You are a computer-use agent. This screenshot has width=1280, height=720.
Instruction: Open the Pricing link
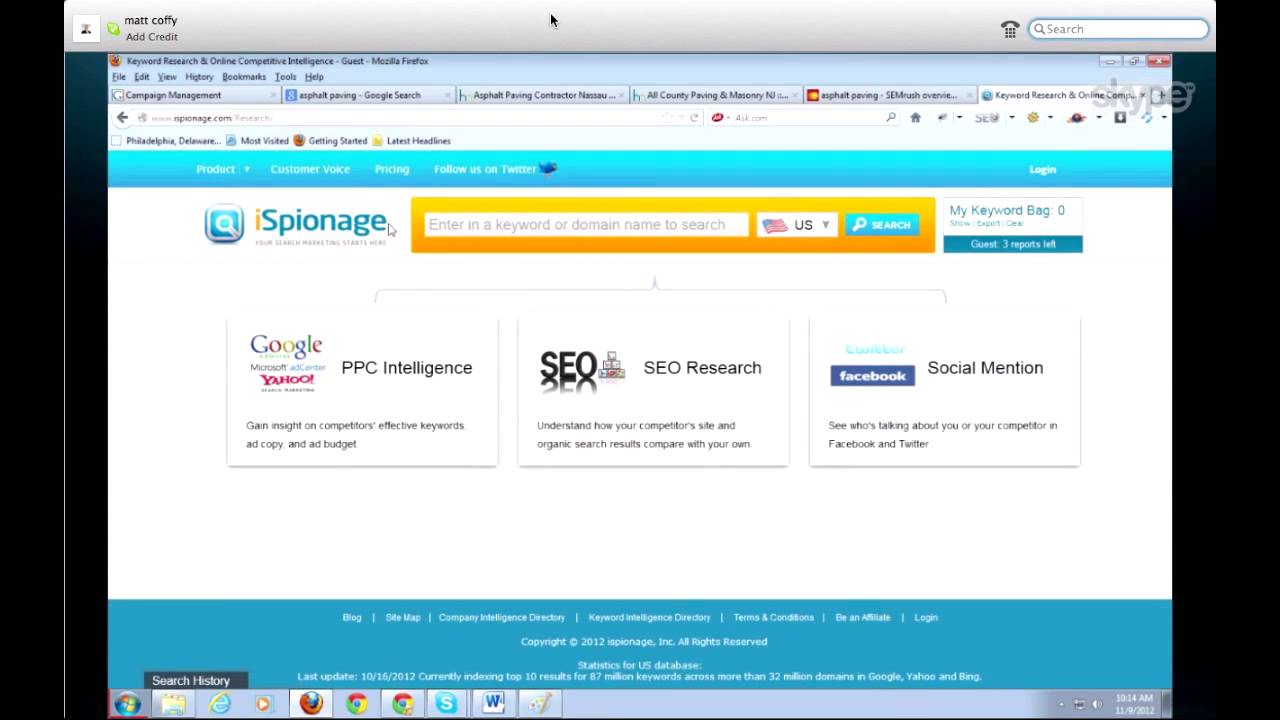pyautogui.click(x=392, y=169)
